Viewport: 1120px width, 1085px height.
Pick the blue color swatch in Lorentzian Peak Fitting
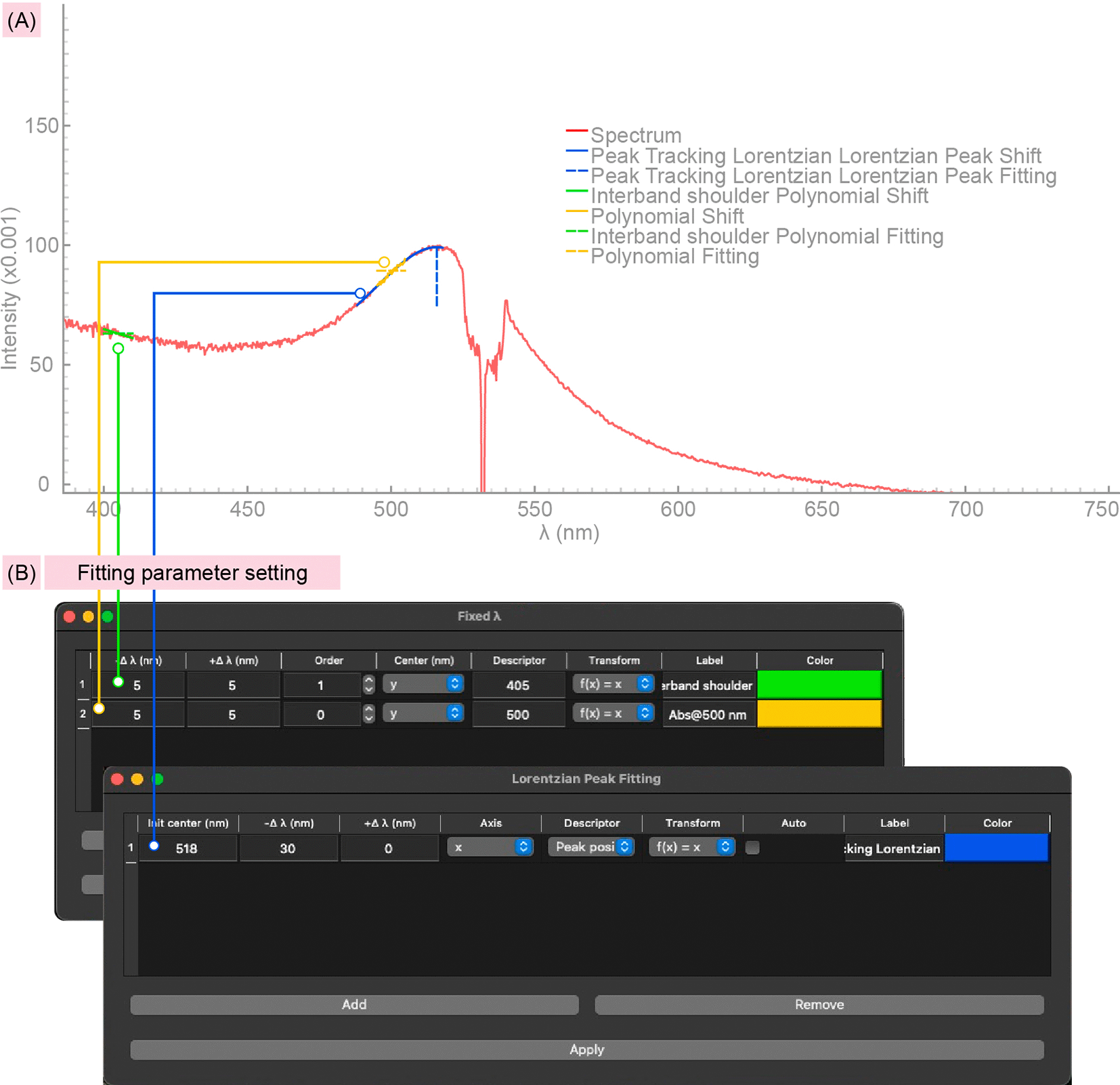[x=997, y=848]
